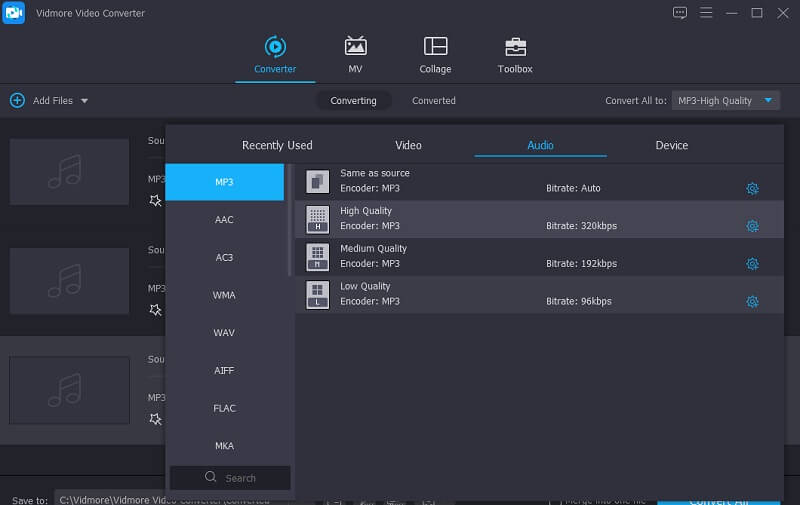Click the format Search field
Screen dimensions: 800x505
pyautogui.click(x=231, y=478)
